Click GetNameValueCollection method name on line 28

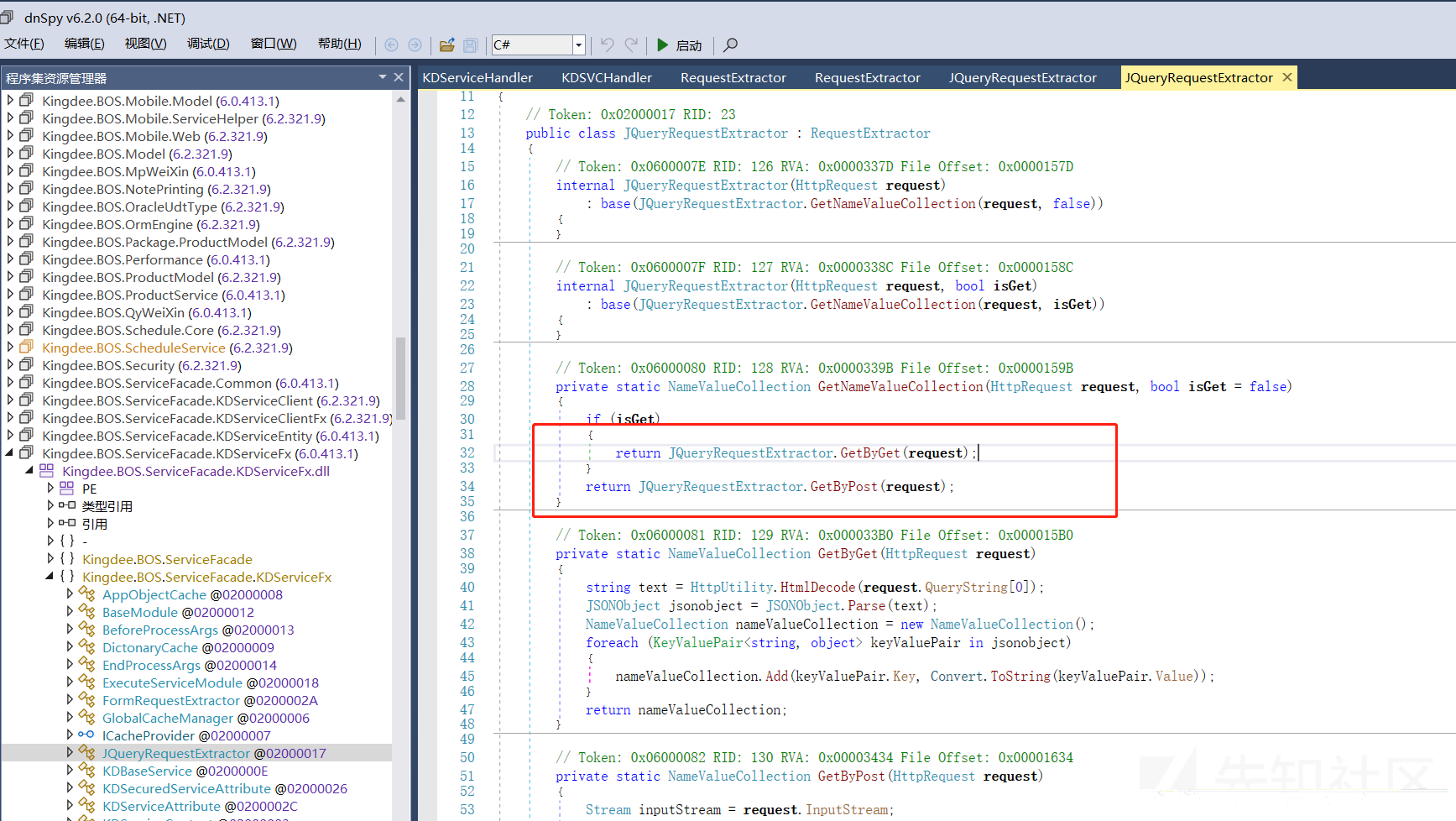pyautogui.click(x=900, y=387)
